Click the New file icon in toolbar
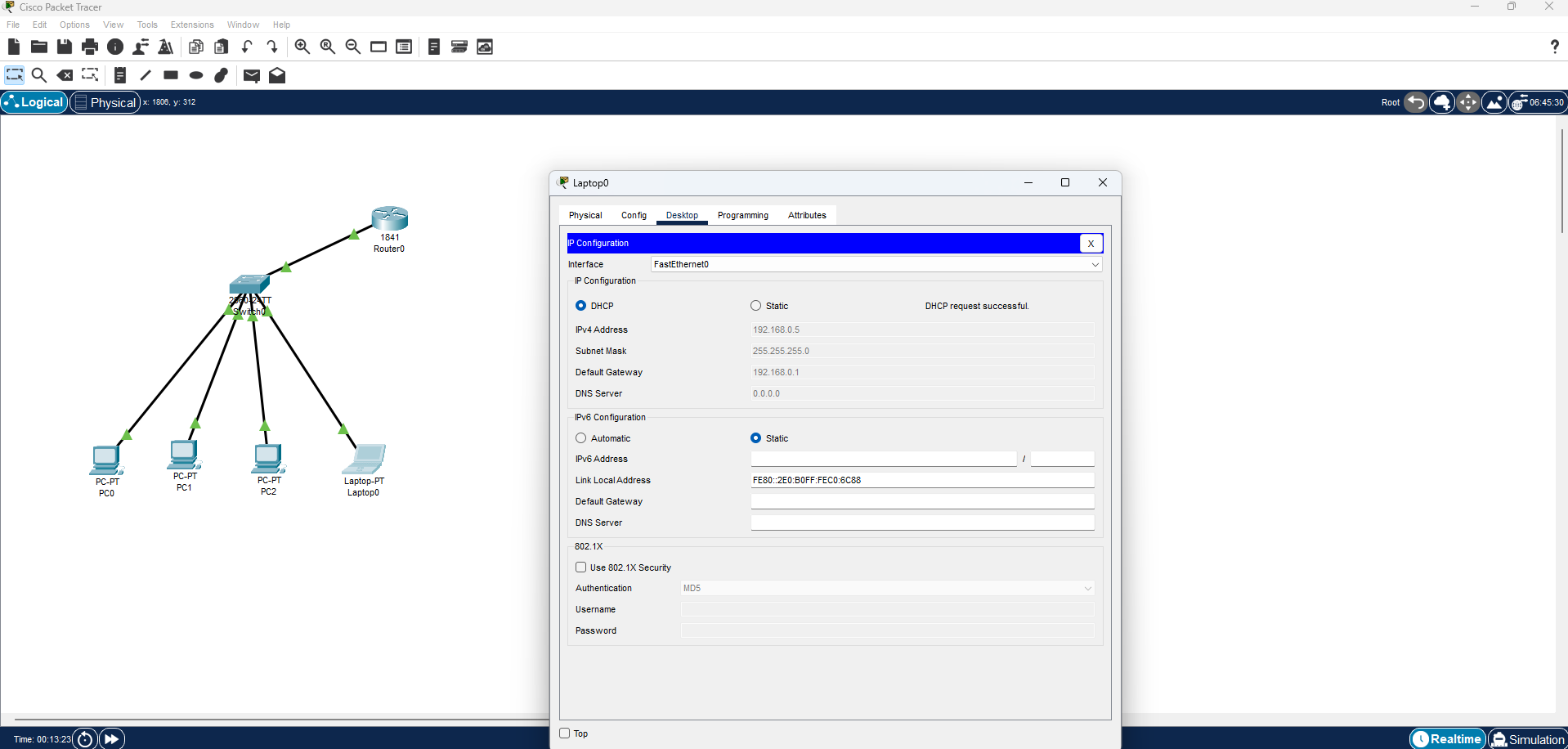1568x749 pixels. click(14, 47)
